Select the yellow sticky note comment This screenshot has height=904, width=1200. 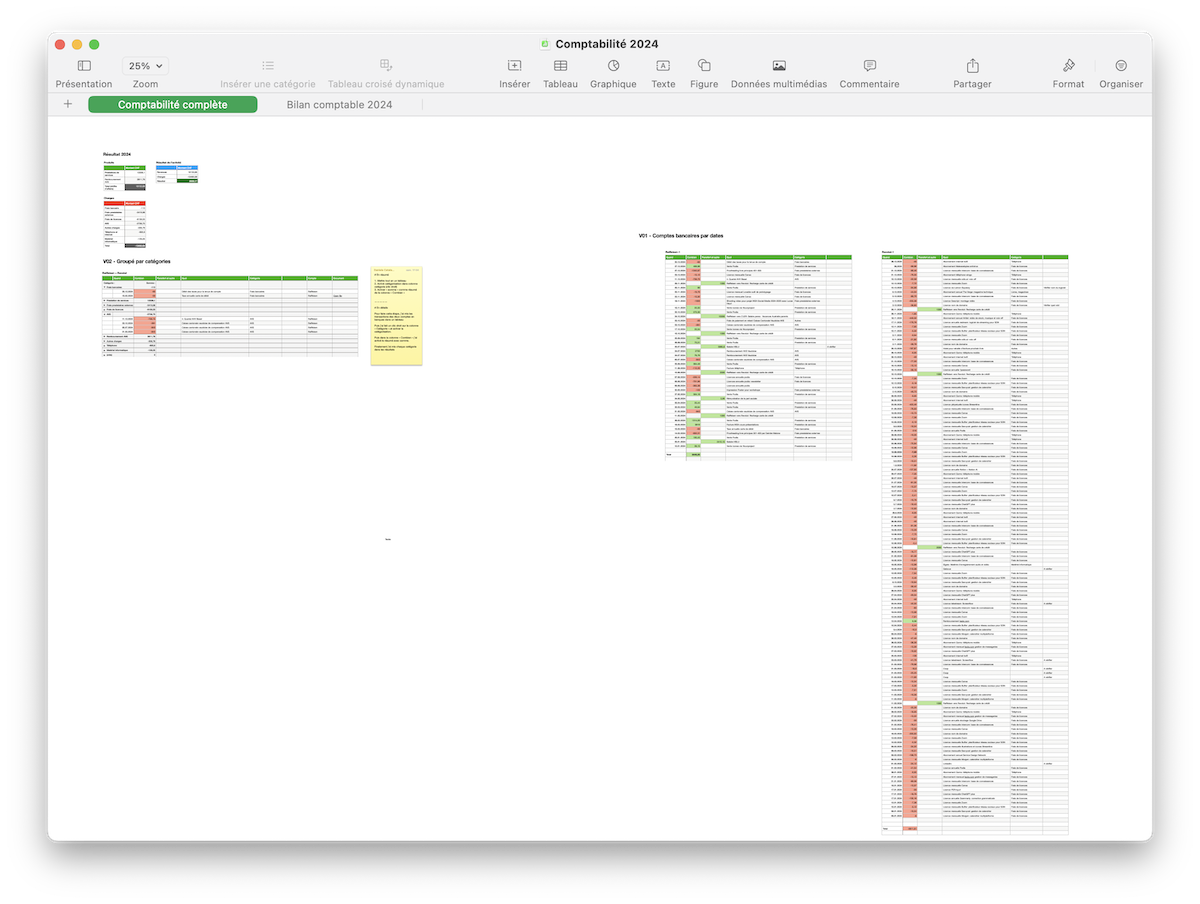tap(395, 315)
